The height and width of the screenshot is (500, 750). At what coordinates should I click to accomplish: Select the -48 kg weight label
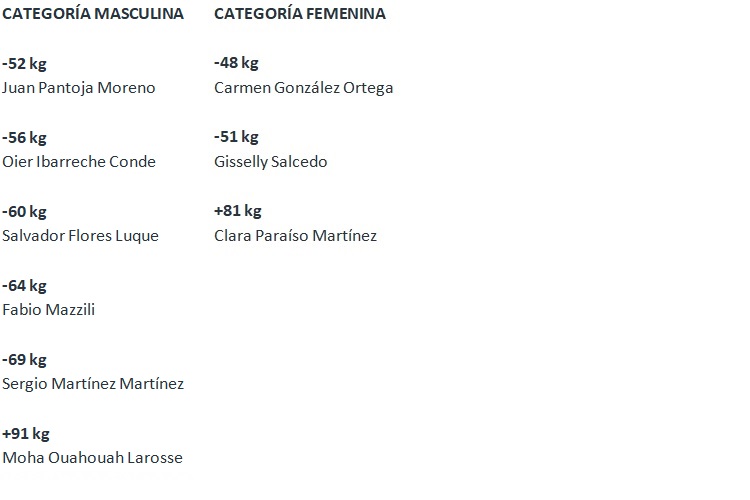(236, 63)
